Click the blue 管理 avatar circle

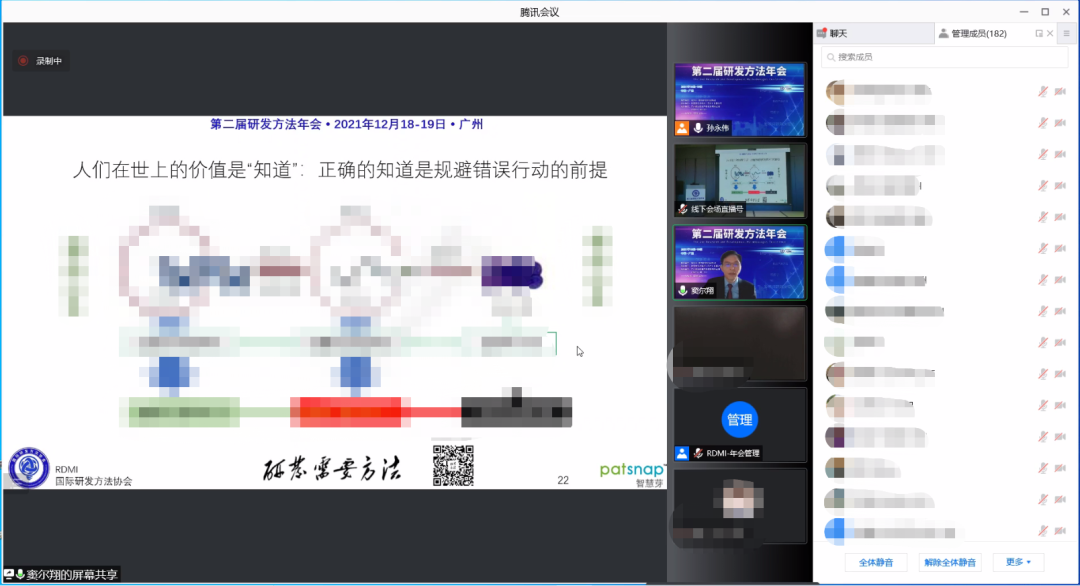[739, 420]
